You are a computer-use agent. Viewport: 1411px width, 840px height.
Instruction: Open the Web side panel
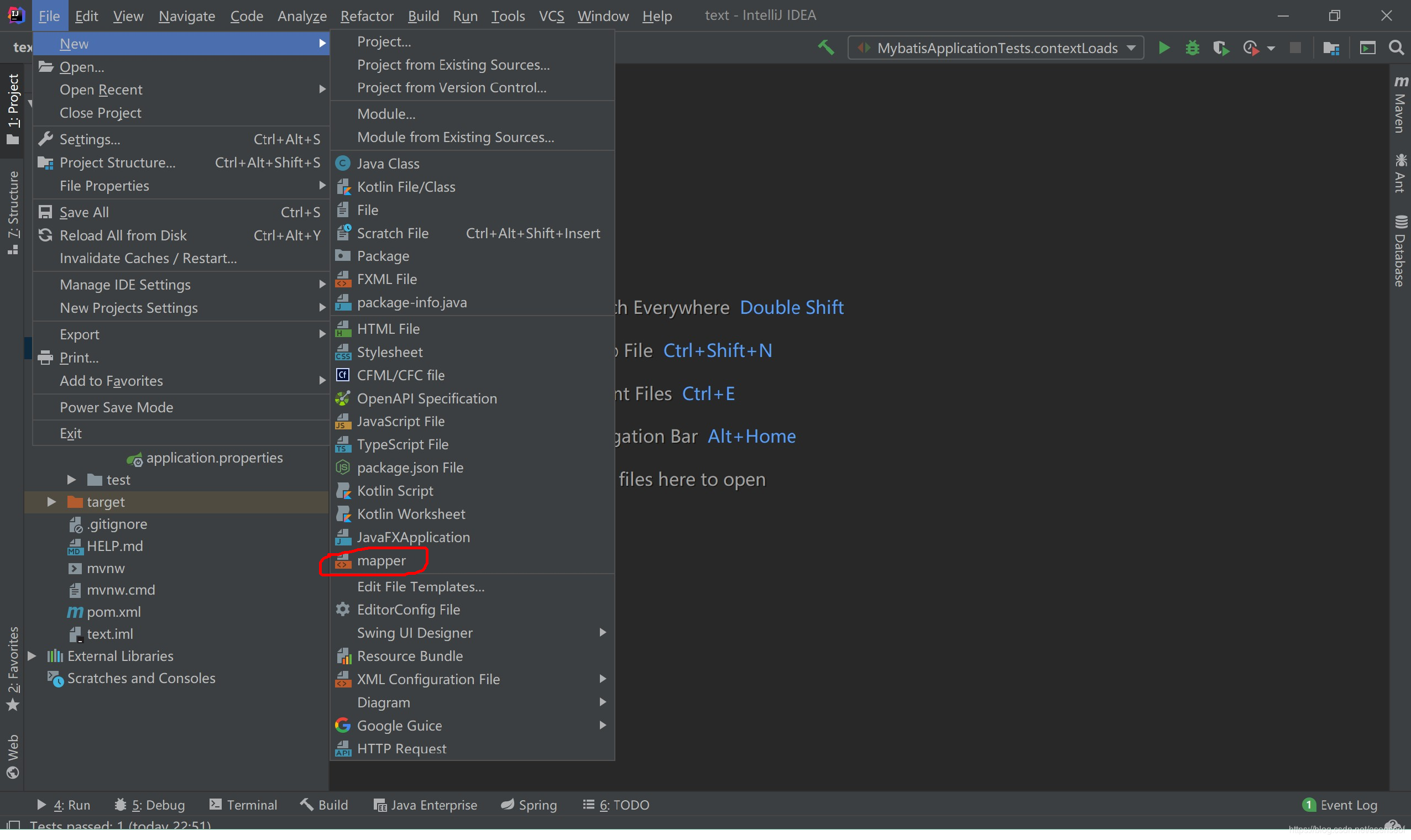[13, 757]
